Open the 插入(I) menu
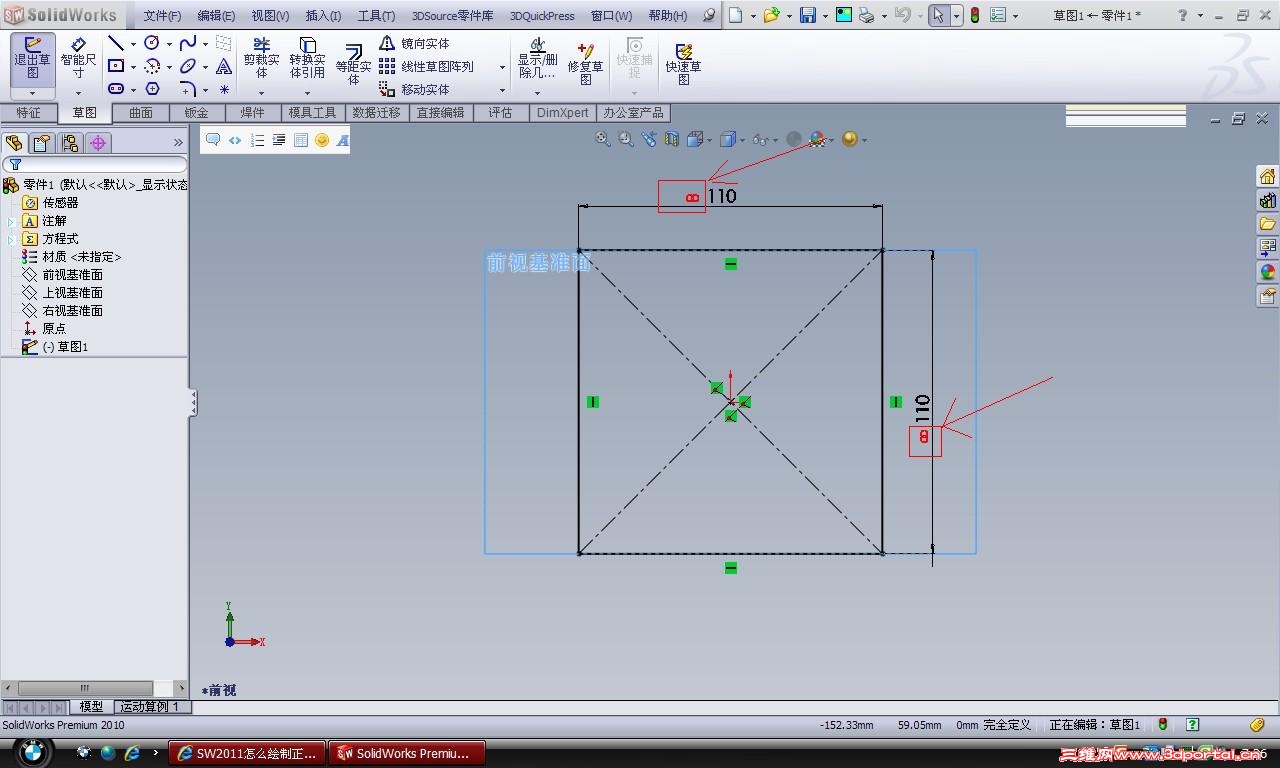The image size is (1280, 768). (x=323, y=16)
